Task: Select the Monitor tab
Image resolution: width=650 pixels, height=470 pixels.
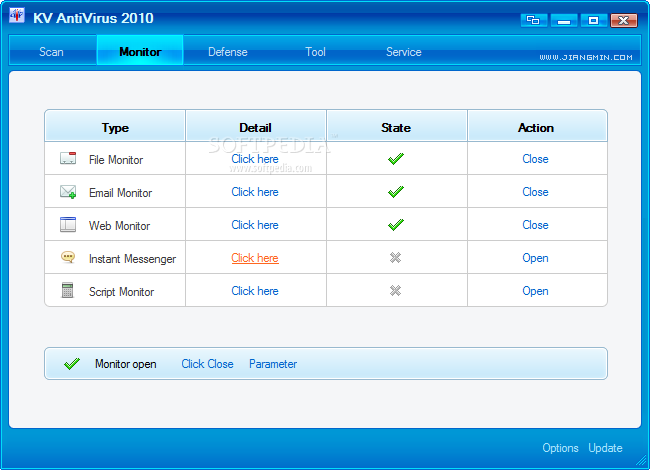Action: click(140, 50)
